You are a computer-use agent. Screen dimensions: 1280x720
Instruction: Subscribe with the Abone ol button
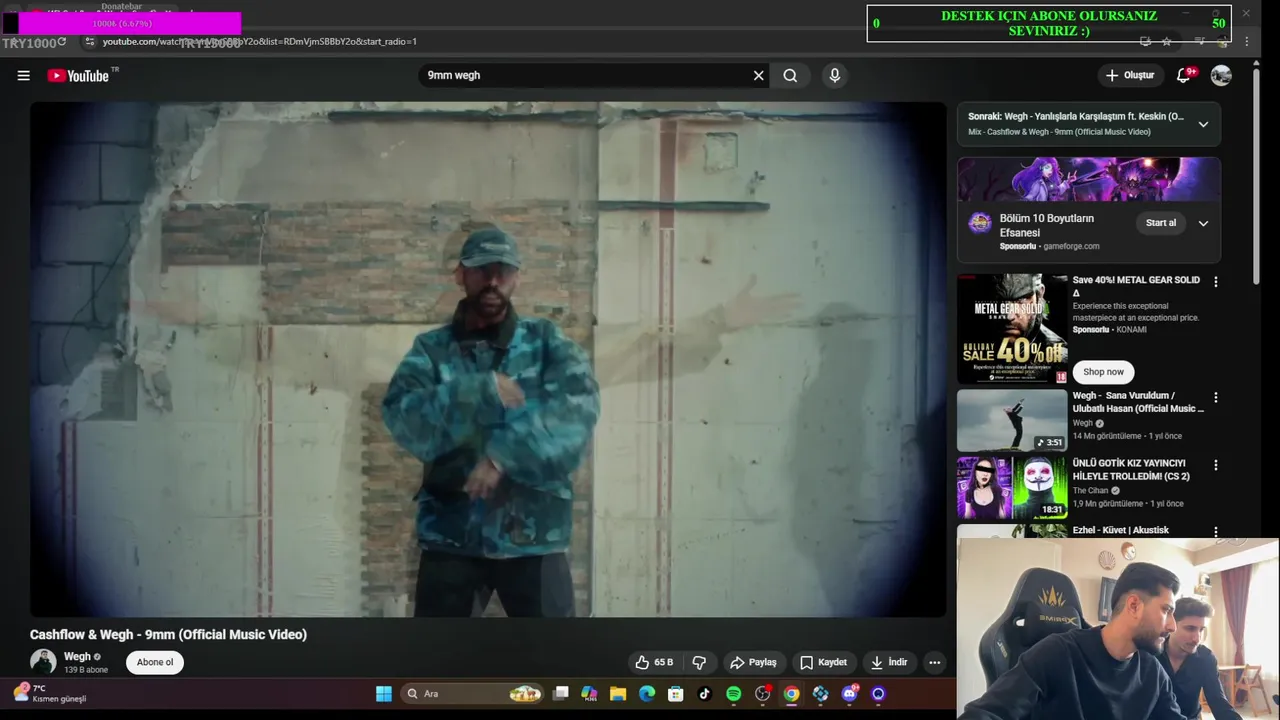[x=155, y=662]
